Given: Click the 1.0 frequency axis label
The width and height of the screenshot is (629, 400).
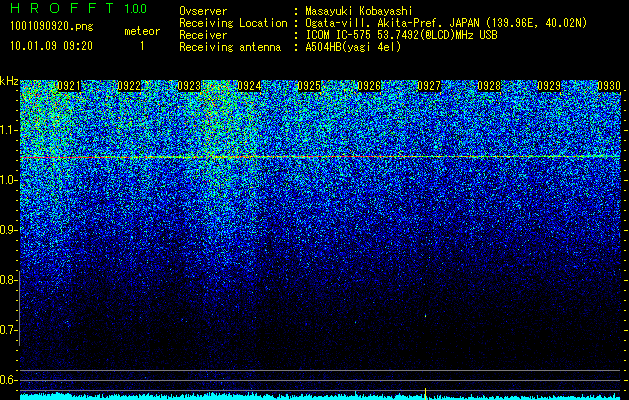Looking at the screenshot, I should pos(9,180).
